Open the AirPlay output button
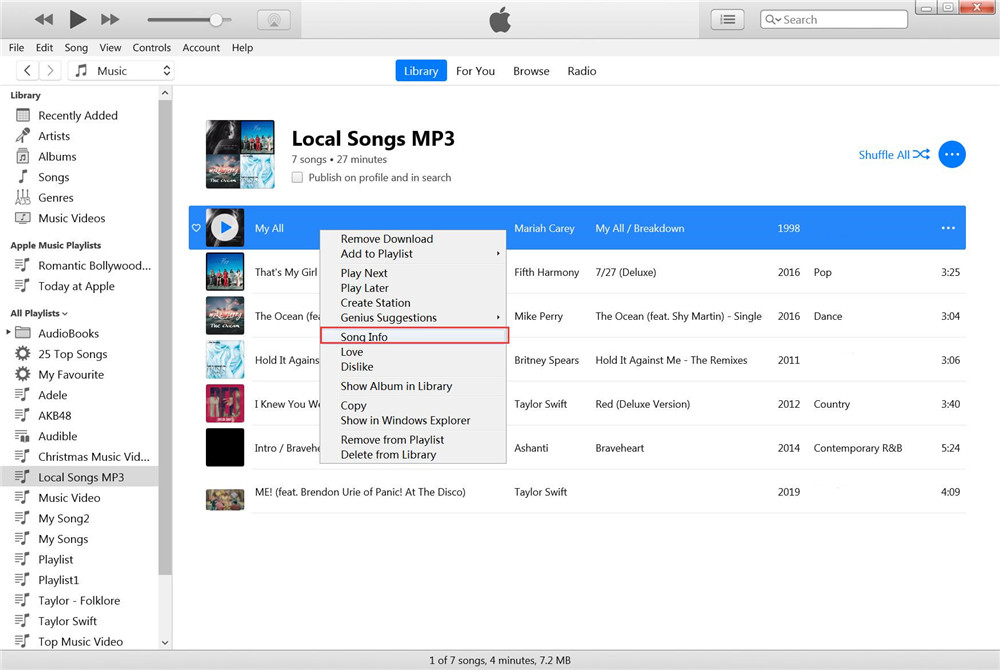This screenshot has width=1000, height=670. pyautogui.click(x=274, y=20)
